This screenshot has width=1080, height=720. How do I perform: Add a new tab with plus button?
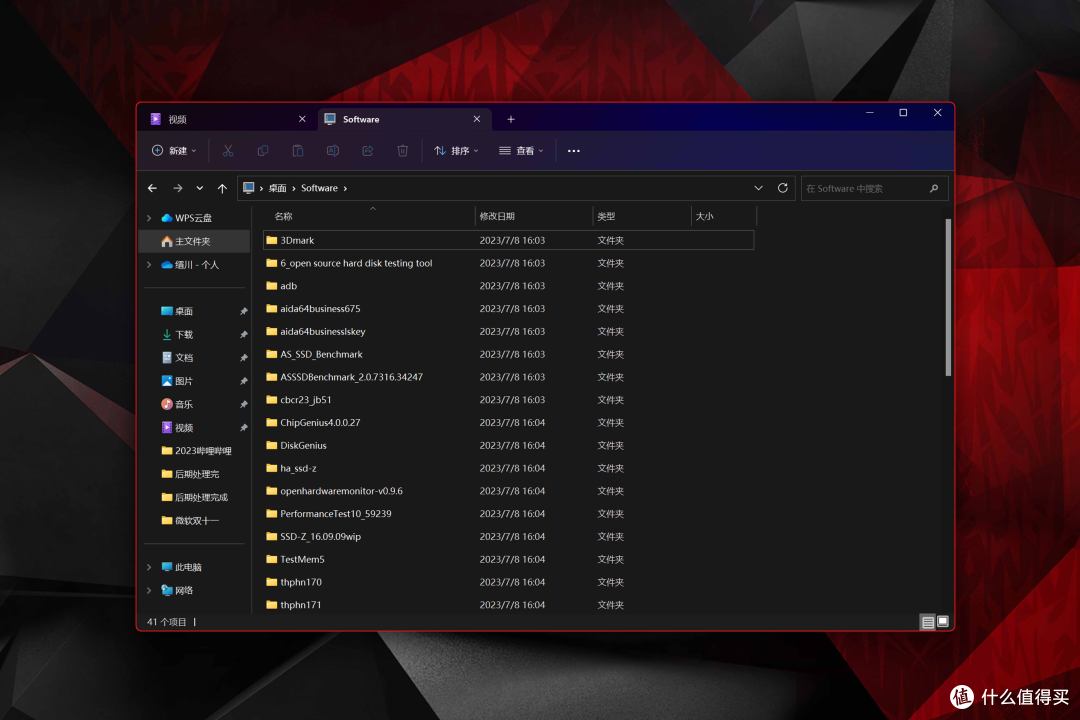click(510, 119)
